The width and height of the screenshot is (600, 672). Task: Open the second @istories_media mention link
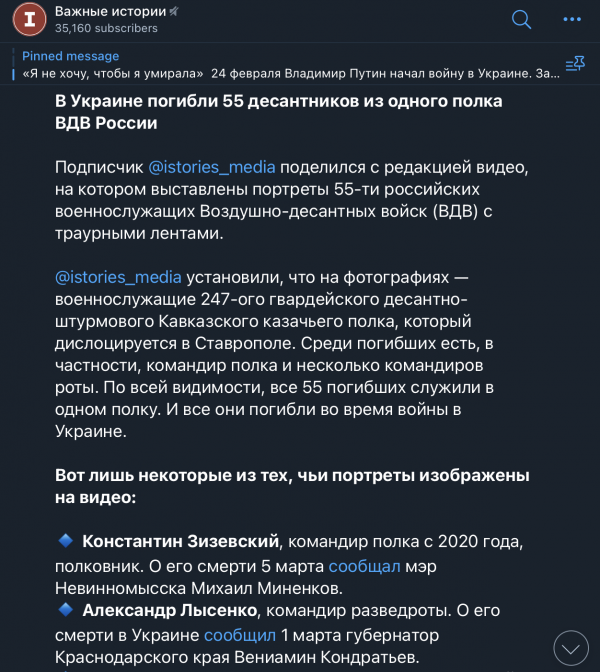point(118,277)
